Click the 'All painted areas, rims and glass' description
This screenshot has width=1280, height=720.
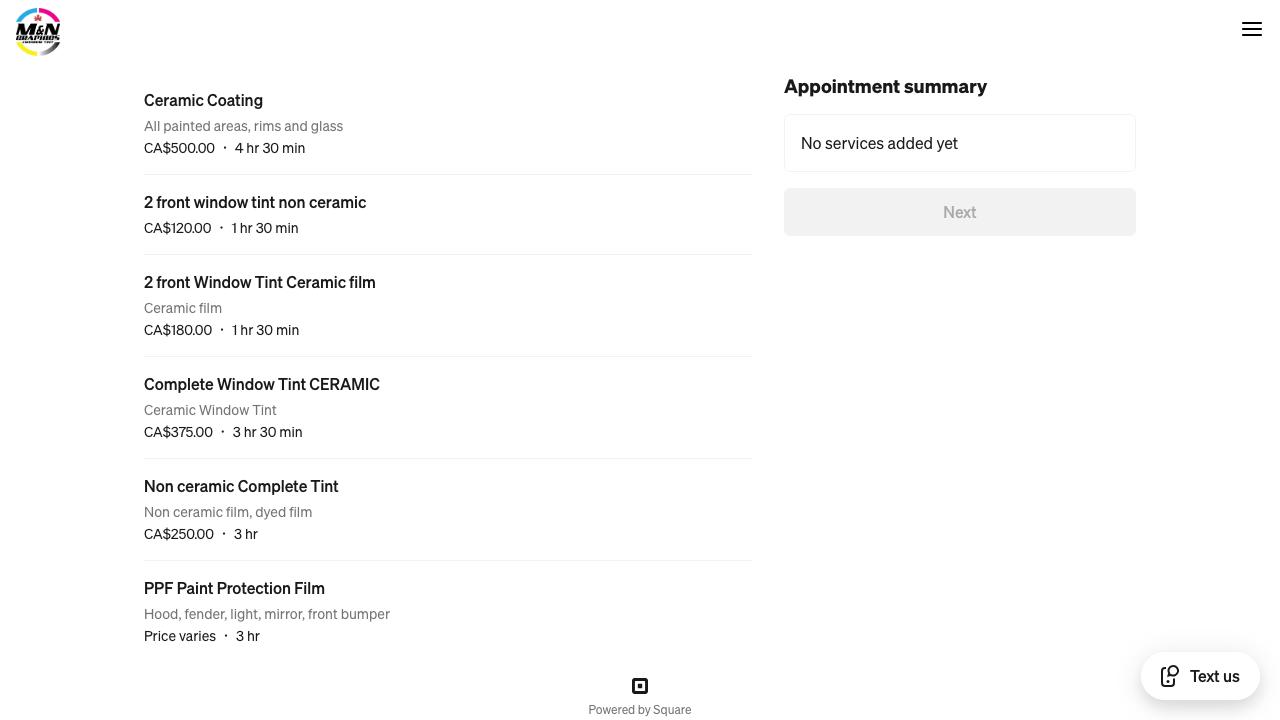[243, 126]
